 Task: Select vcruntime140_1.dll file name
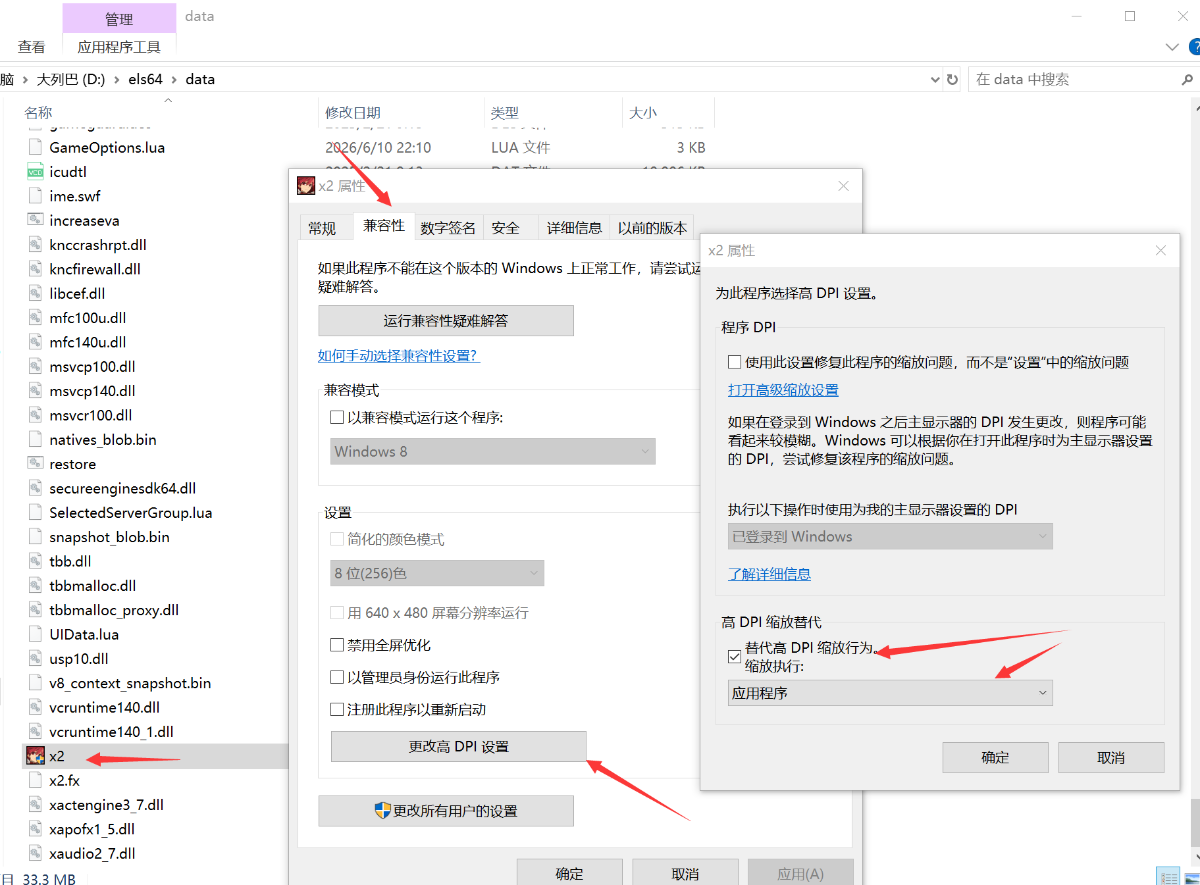(111, 732)
